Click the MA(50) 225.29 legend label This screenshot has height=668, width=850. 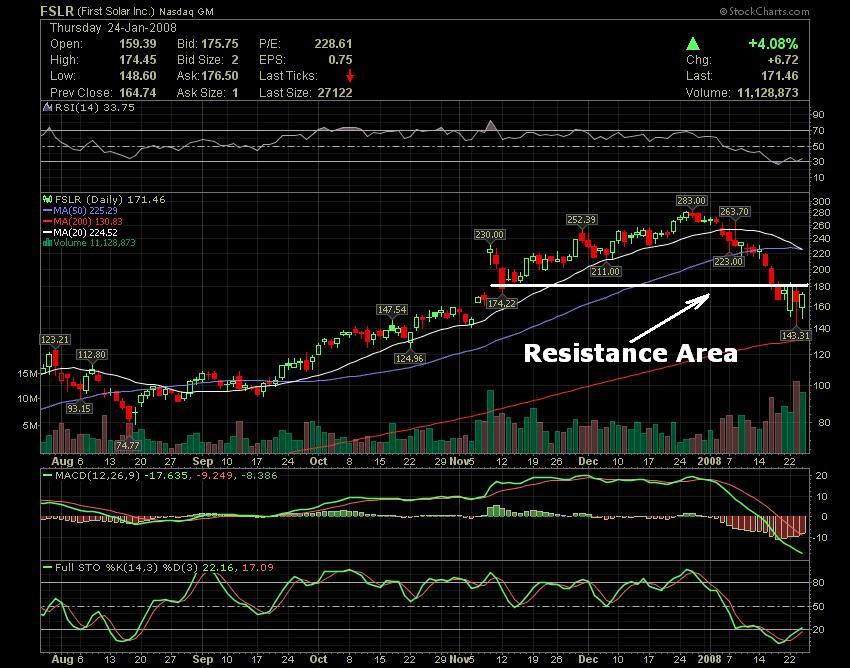click(86, 210)
